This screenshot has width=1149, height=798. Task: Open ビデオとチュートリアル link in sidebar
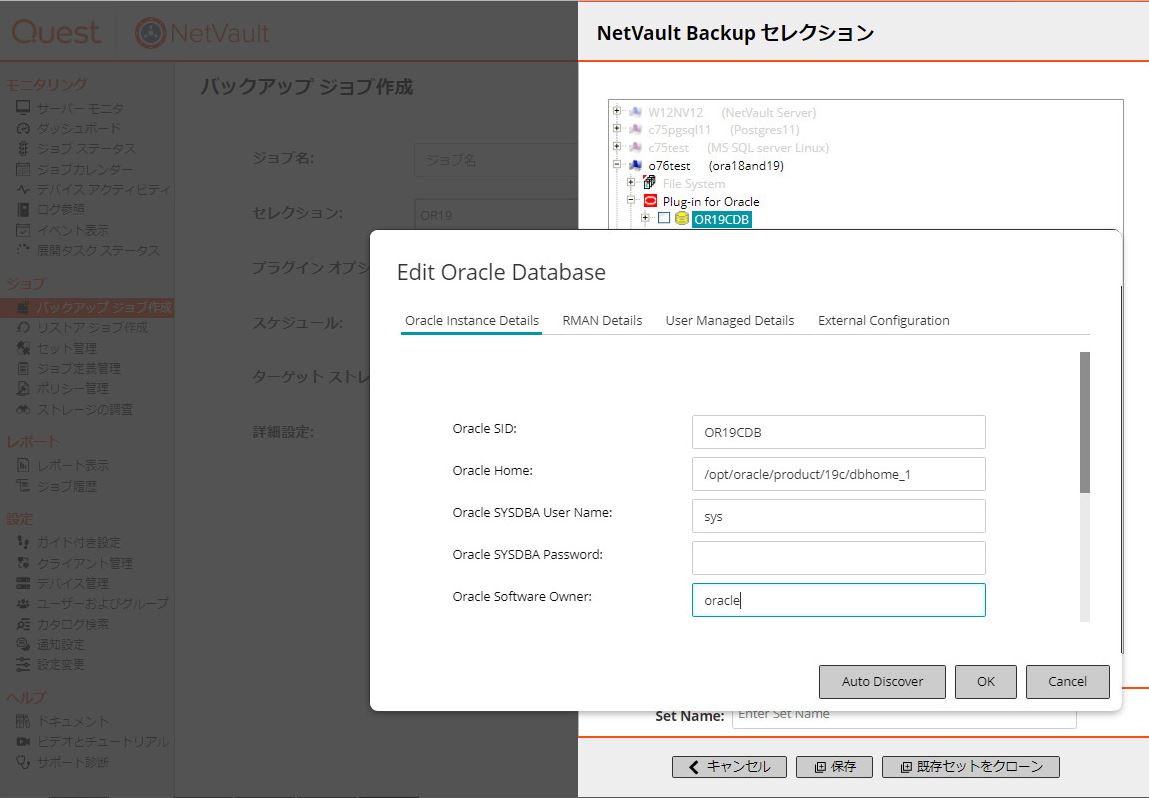pos(103,742)
